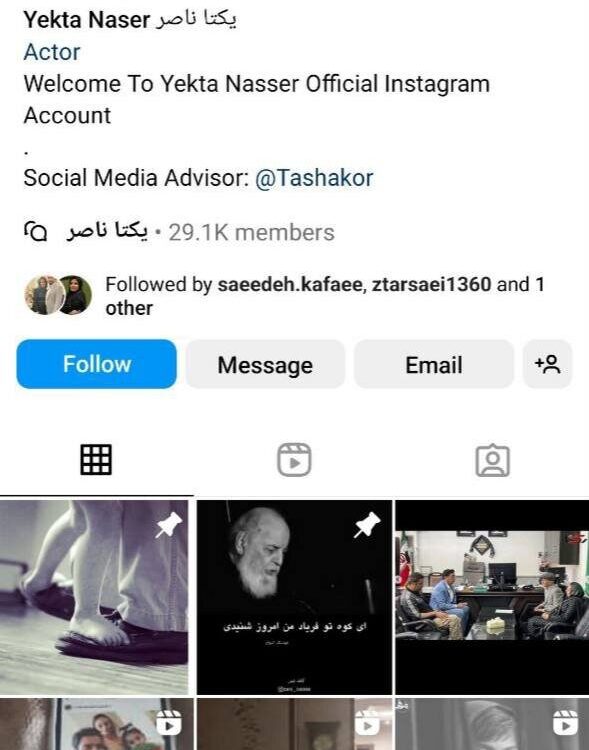Image resolution: width=589 pixels, height=750 pixels.
Task: Open the grid posts tab
Action: click(x=96, y=460)
